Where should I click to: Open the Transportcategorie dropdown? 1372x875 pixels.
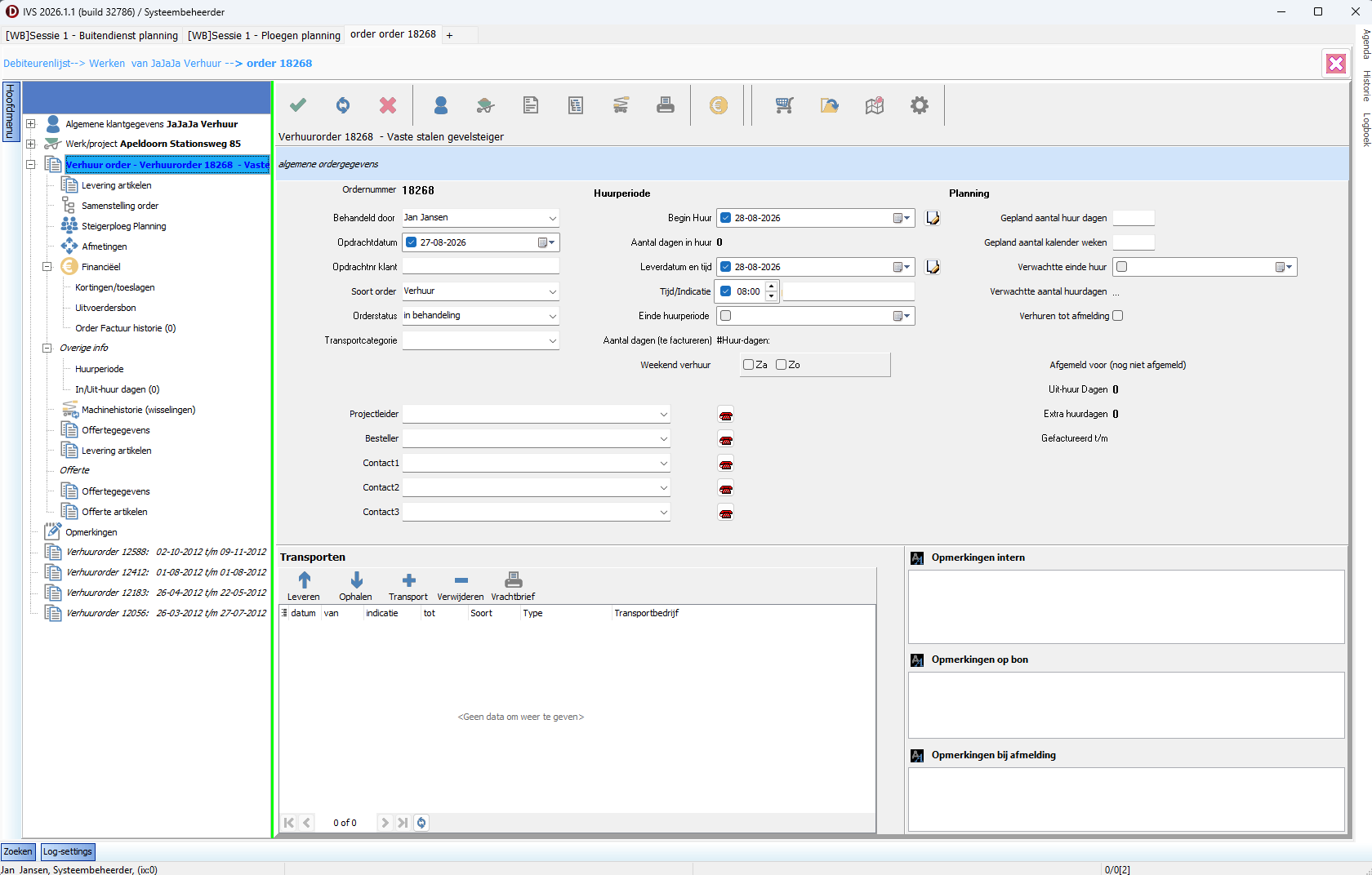click(x=553, y=340)
